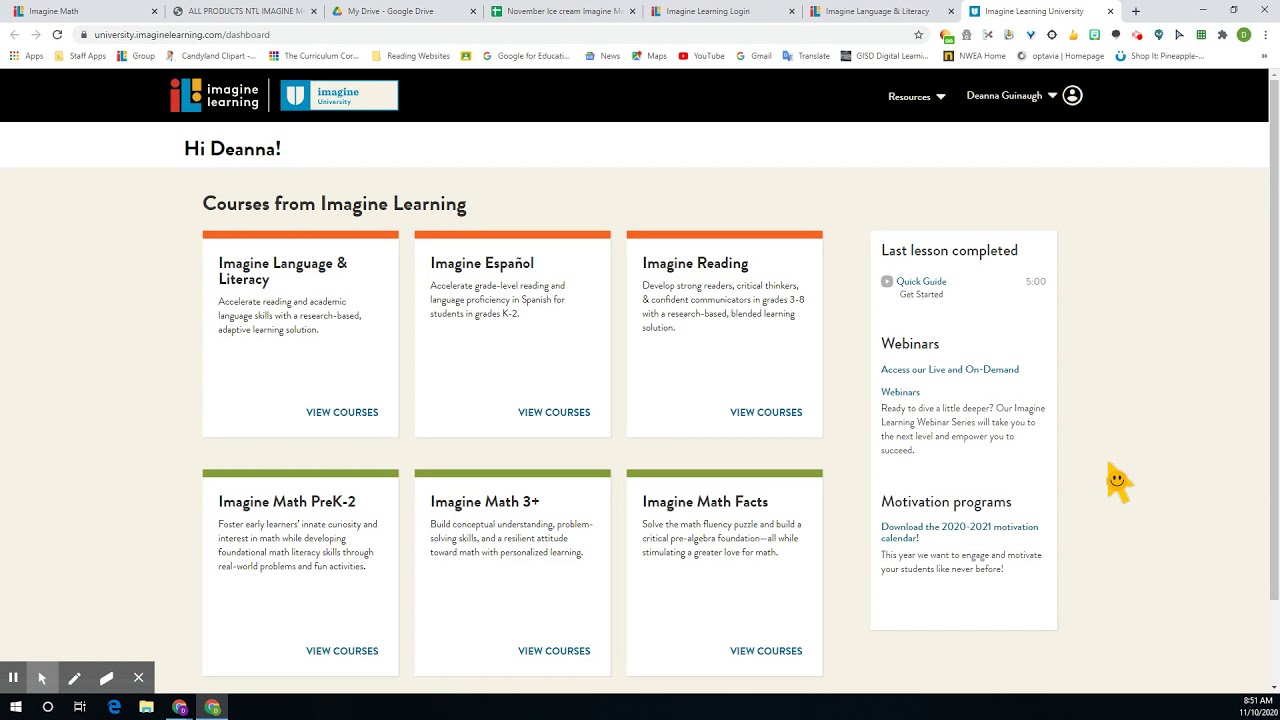Open a new browser tab

(1136, 11)
